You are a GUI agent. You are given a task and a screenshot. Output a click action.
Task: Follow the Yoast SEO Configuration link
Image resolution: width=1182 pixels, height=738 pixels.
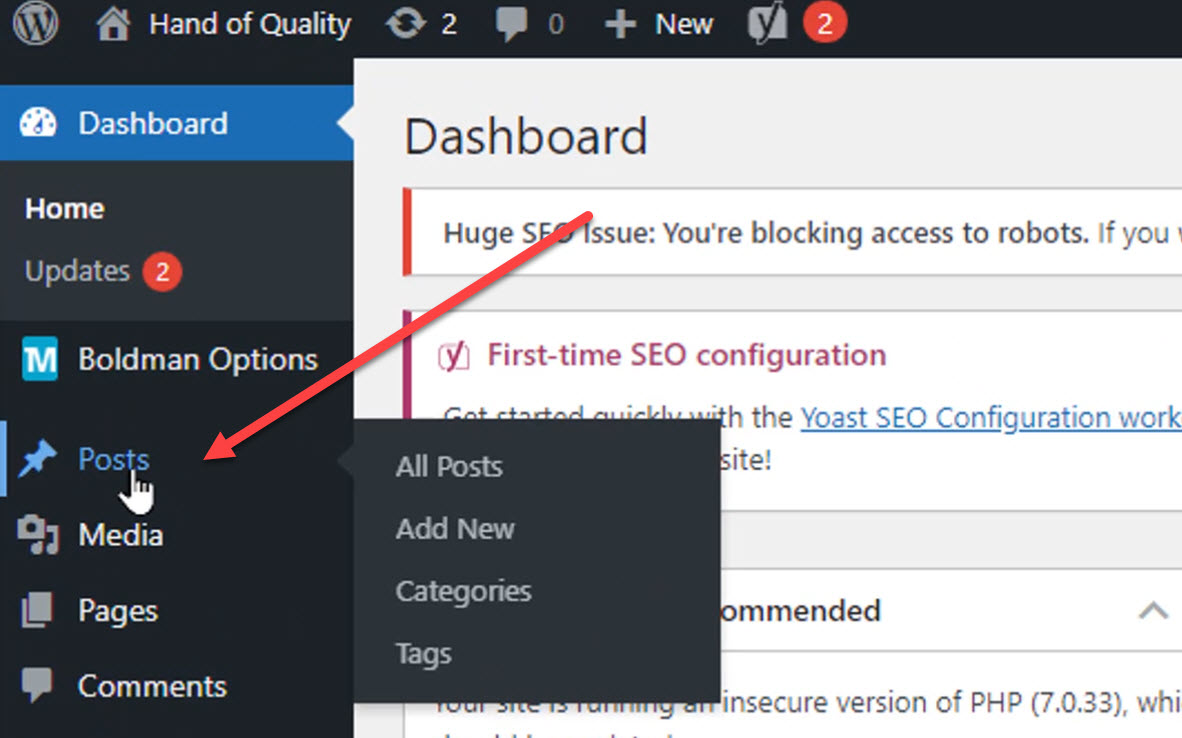991,418
